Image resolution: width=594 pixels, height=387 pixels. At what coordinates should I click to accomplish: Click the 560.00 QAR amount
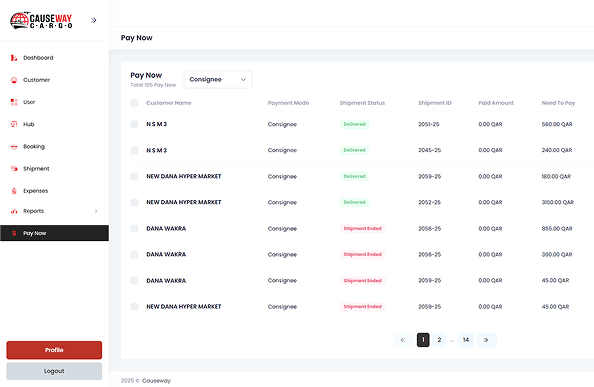557,124
